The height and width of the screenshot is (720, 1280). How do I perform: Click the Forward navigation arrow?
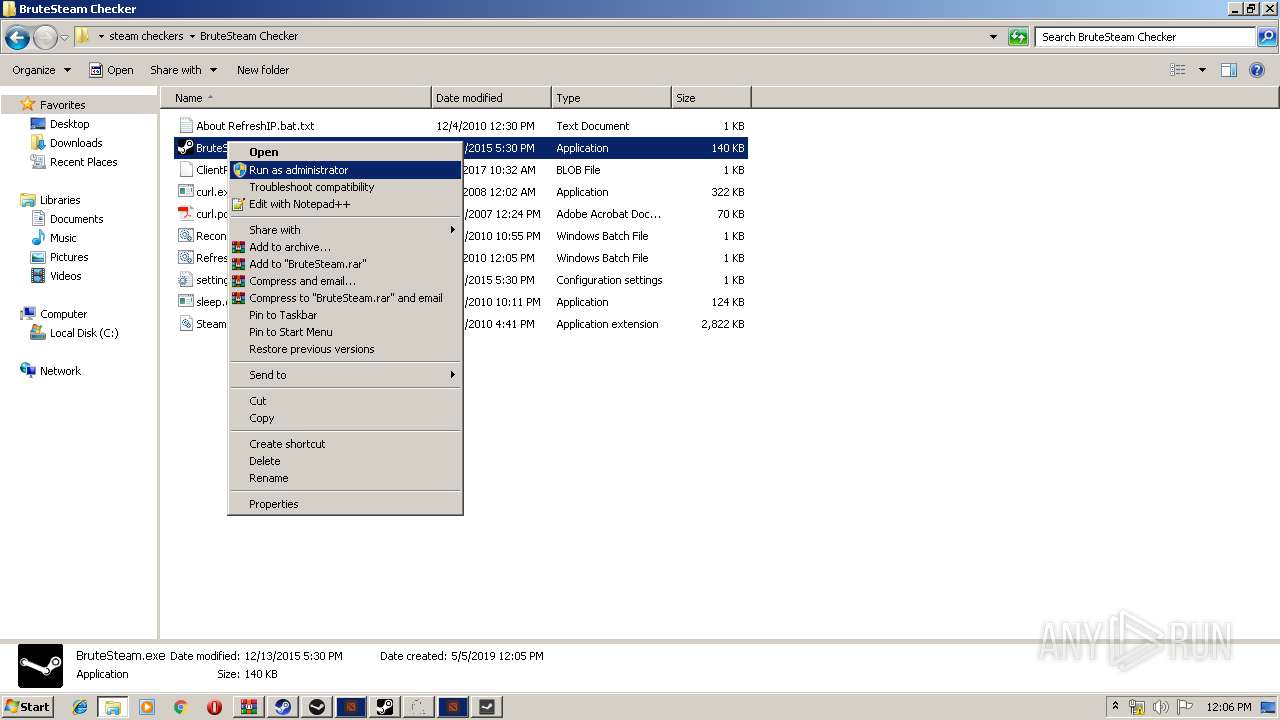coord(45,37)
